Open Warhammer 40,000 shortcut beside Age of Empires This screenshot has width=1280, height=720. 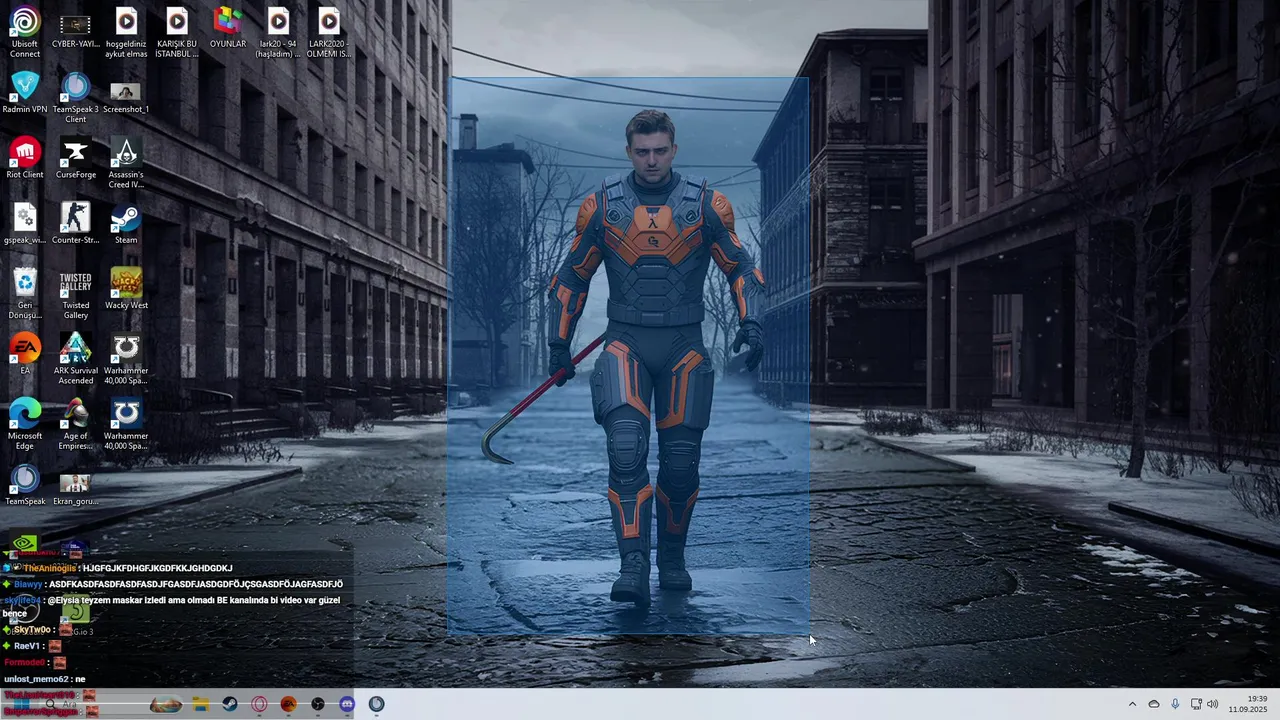(126, 424)
